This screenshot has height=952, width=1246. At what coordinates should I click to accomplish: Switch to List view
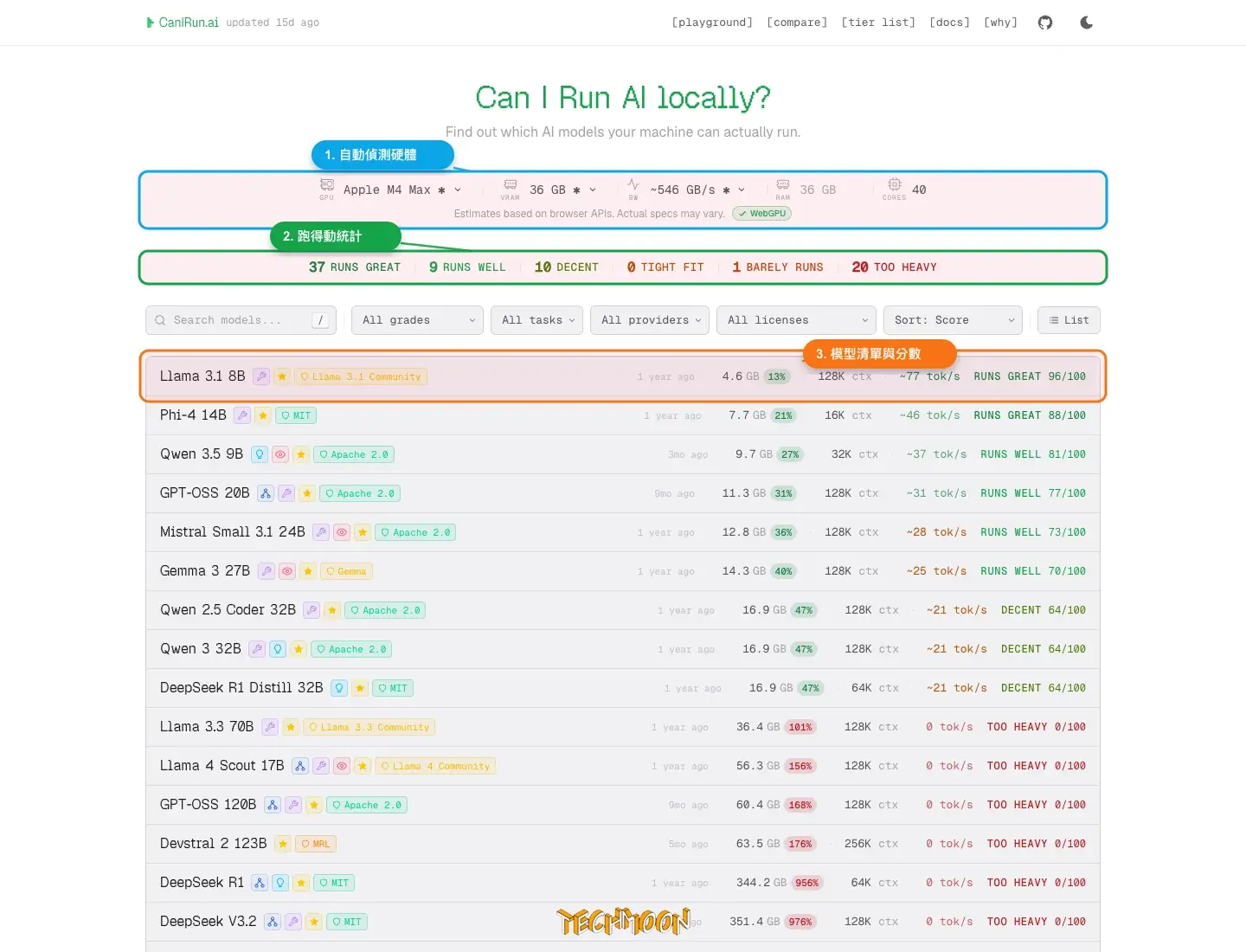(x=1069, y=320)
